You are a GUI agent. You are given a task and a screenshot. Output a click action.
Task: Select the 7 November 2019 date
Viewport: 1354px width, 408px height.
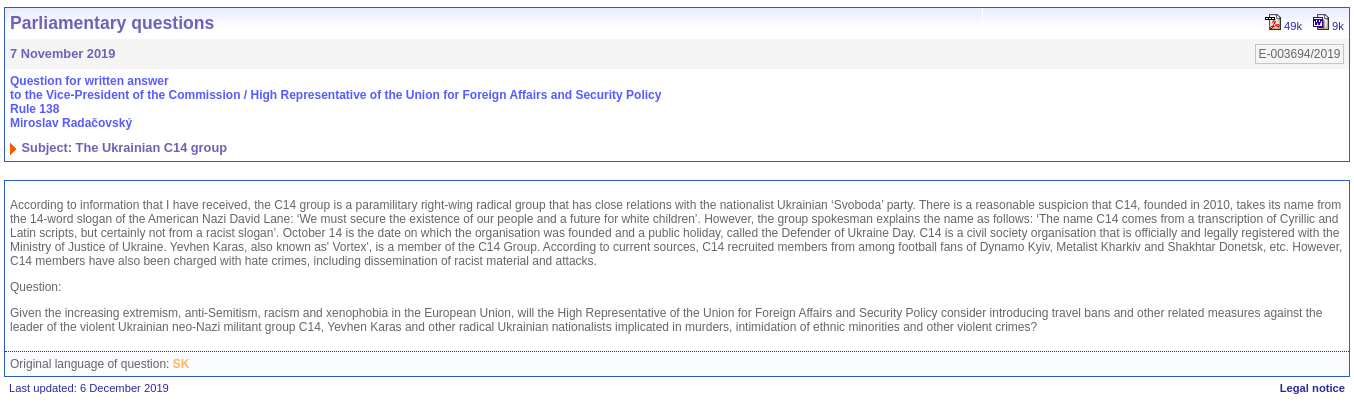63,54
